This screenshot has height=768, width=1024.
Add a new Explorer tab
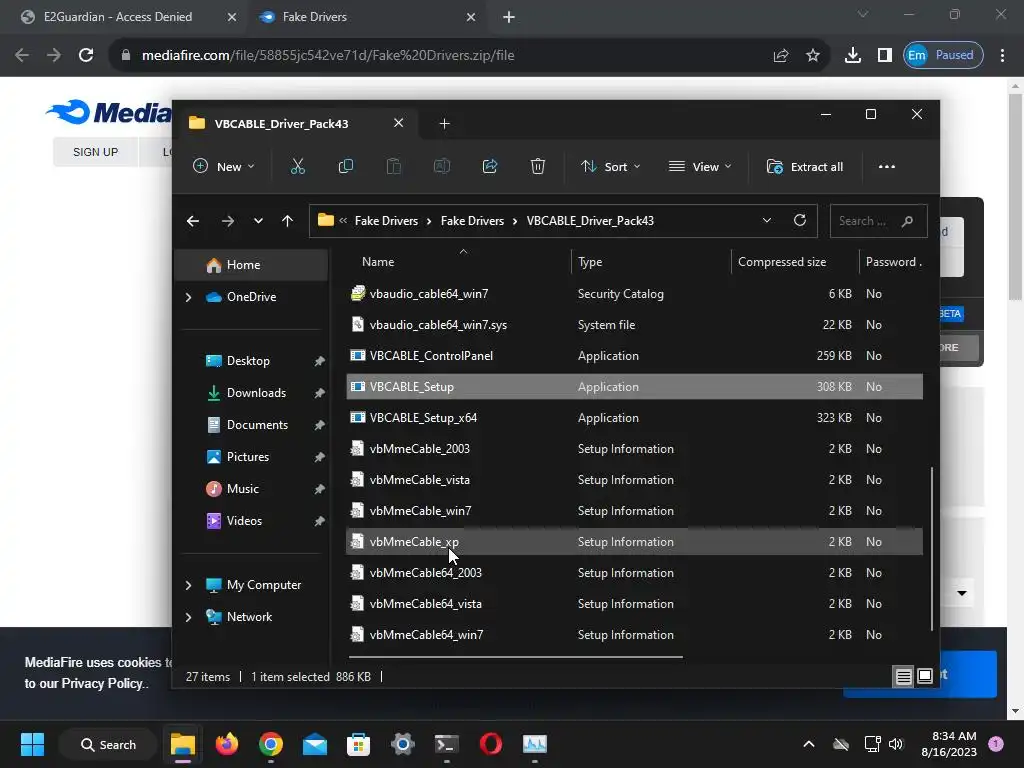(445, 123)
